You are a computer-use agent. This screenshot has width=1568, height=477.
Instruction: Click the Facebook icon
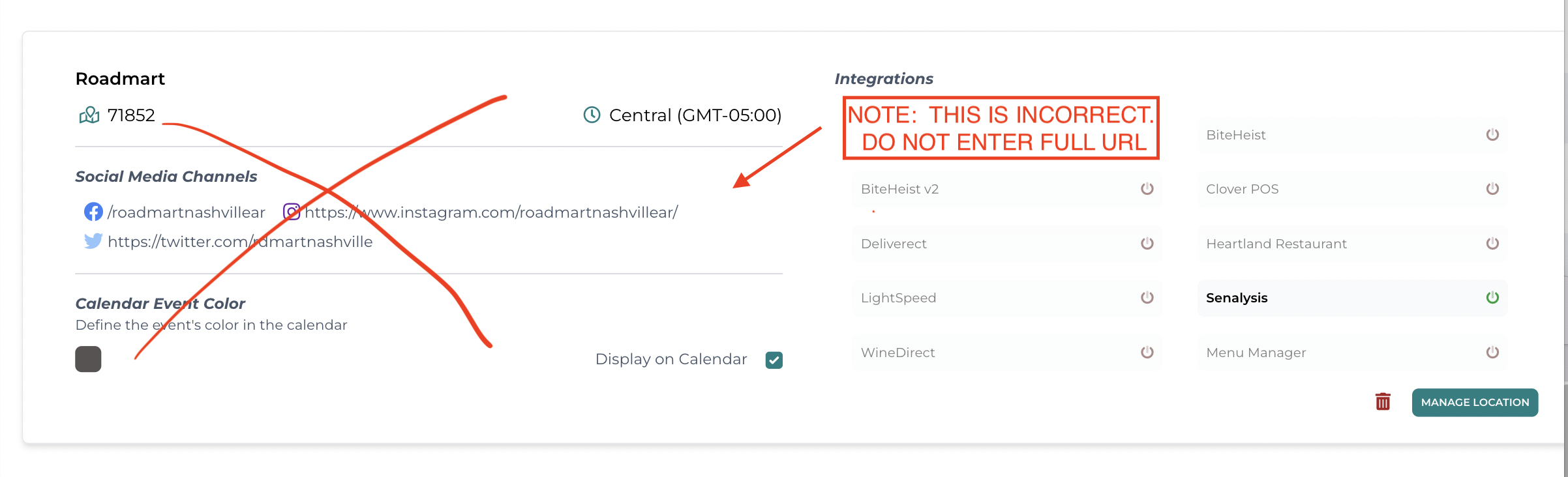93,212
